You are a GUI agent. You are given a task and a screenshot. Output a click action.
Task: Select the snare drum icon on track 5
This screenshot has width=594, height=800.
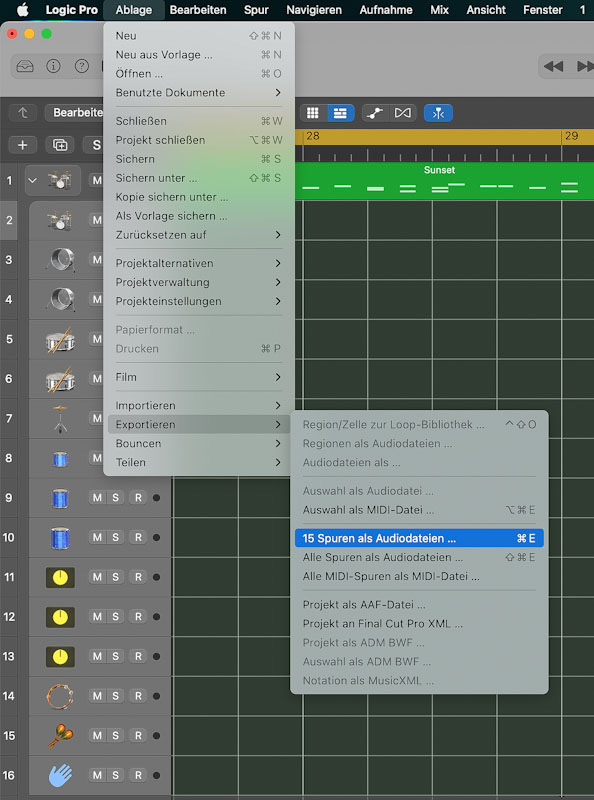click(x=60, y=339)
